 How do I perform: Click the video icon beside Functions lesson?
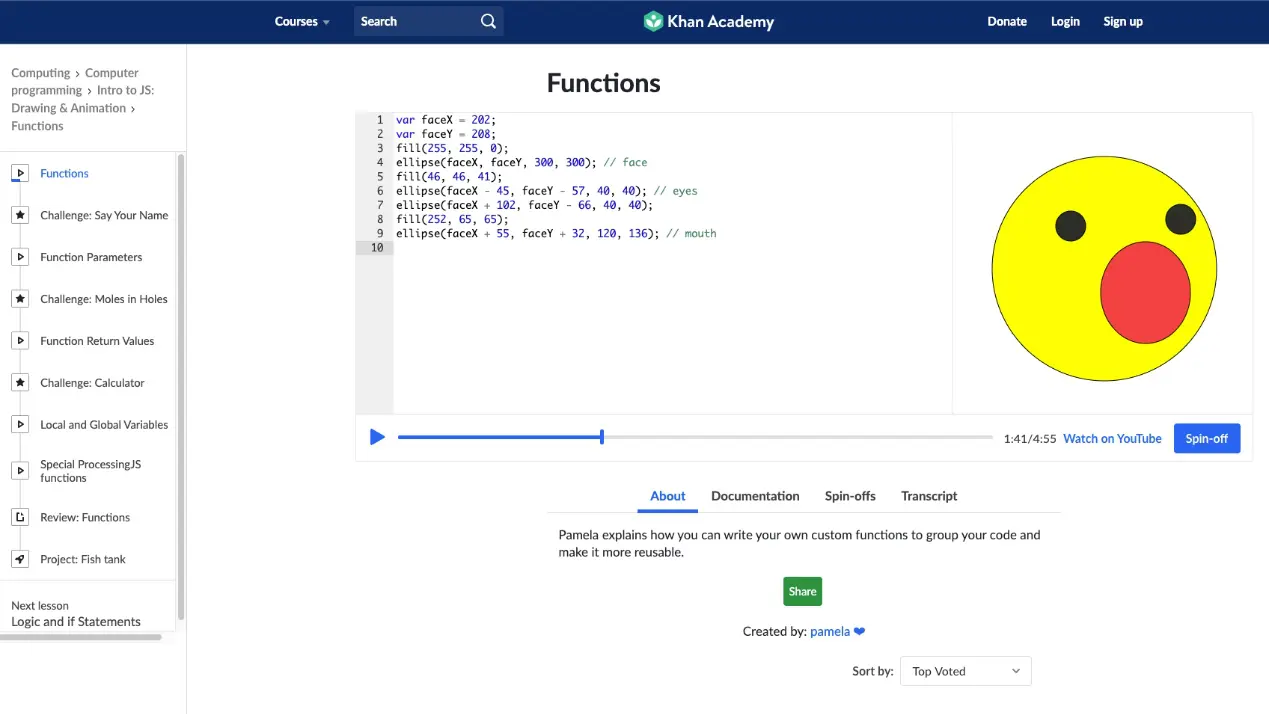[20, 173]
